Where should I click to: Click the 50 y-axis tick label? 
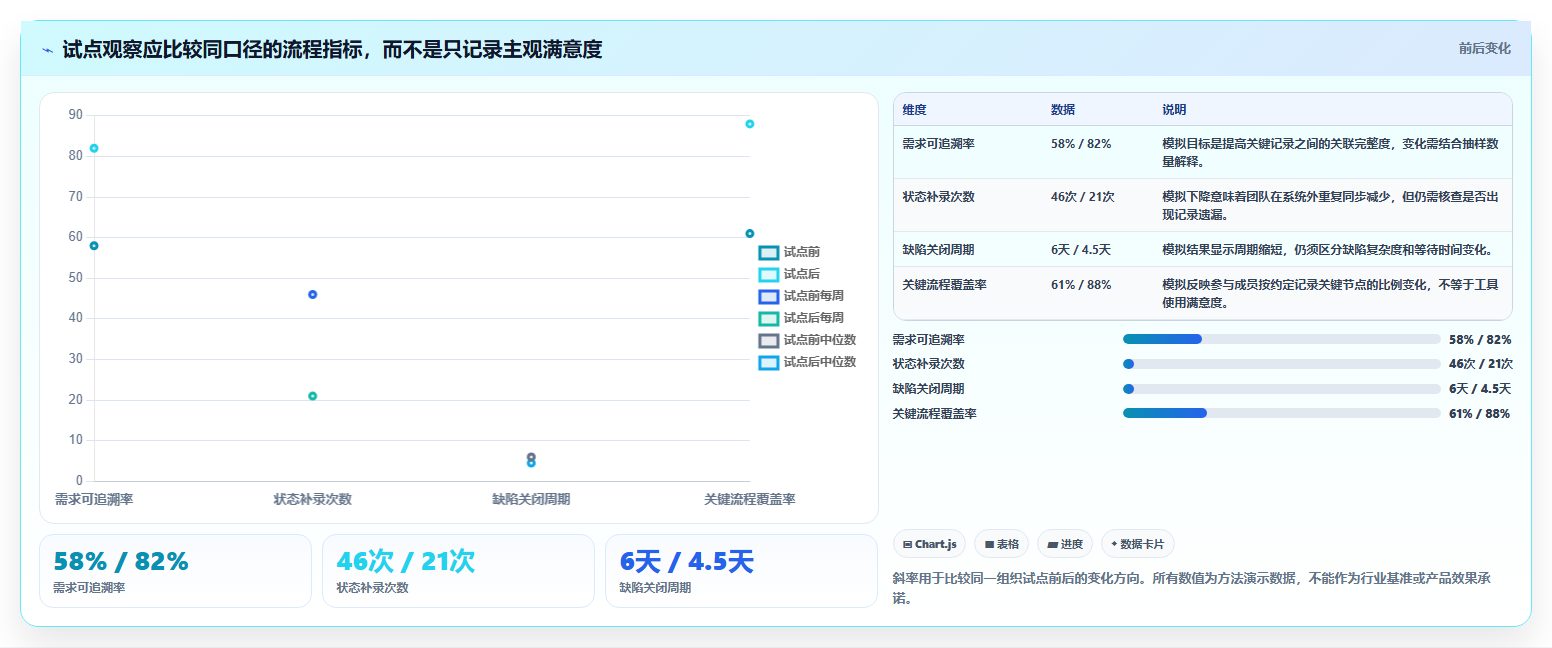[x=76, y=278]
